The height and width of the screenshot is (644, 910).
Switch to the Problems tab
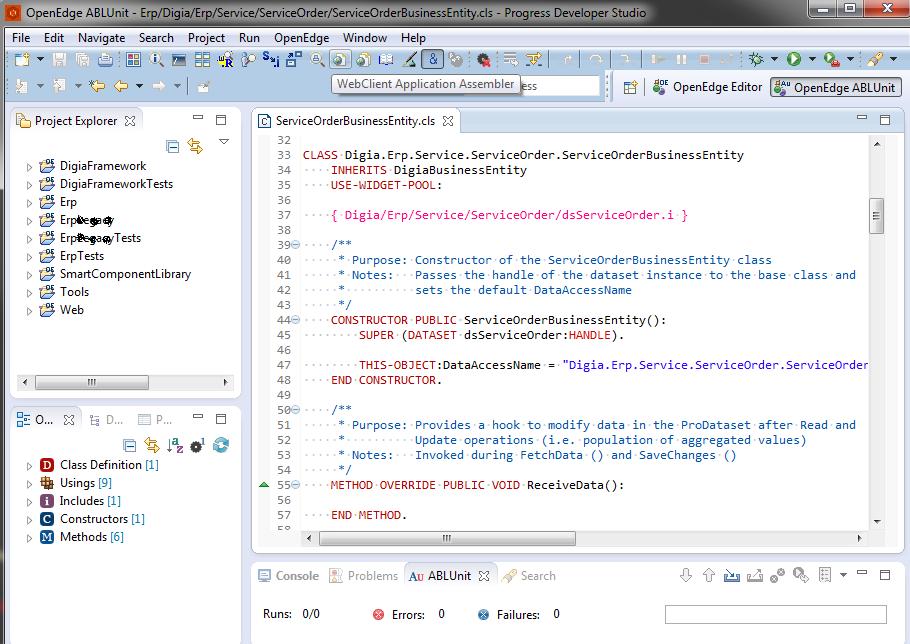[363, 576]
